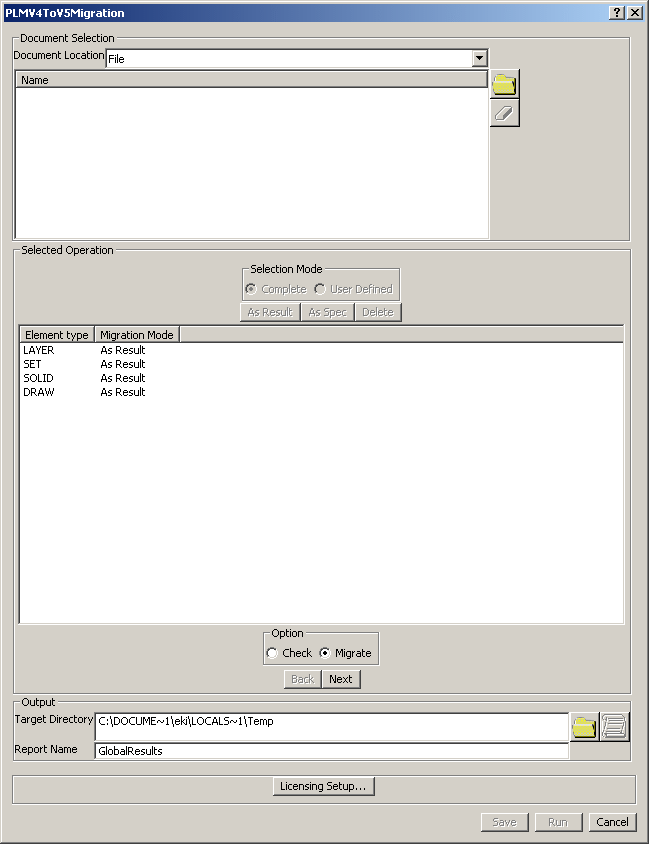
Task: Click the Report Name text field
Action: 330,750
